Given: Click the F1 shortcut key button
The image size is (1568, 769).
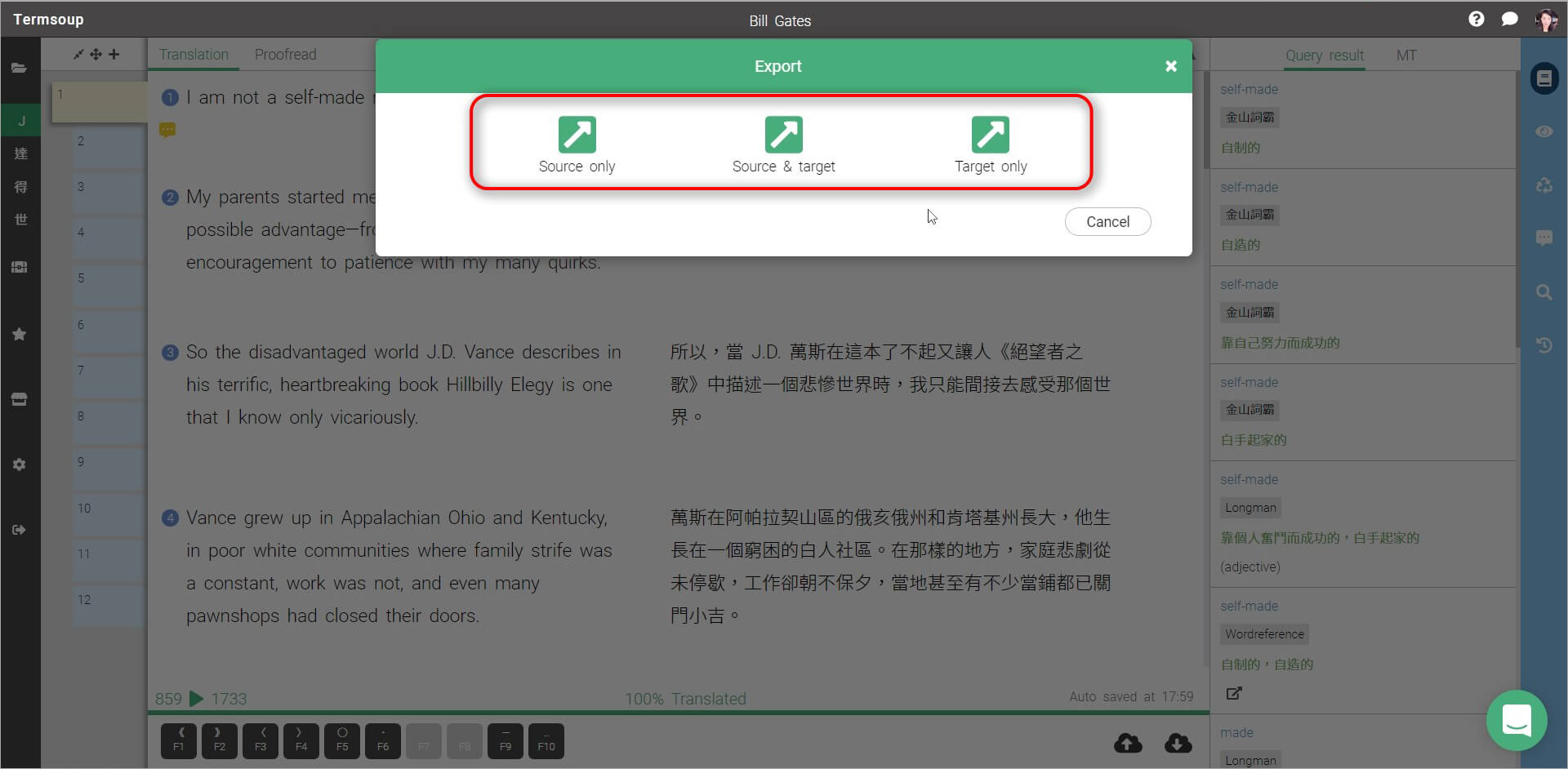Looking at the screenshot, I should 179,741.
